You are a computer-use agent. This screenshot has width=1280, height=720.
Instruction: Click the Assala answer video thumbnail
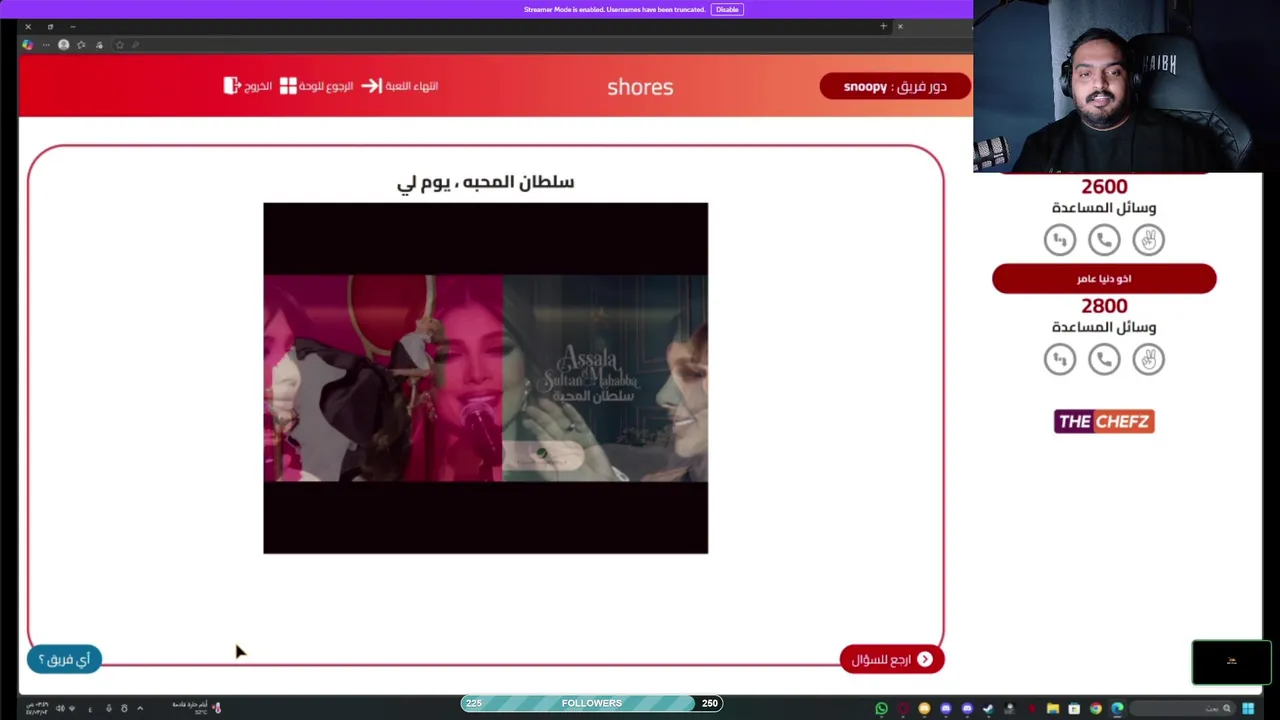[485, 378]
